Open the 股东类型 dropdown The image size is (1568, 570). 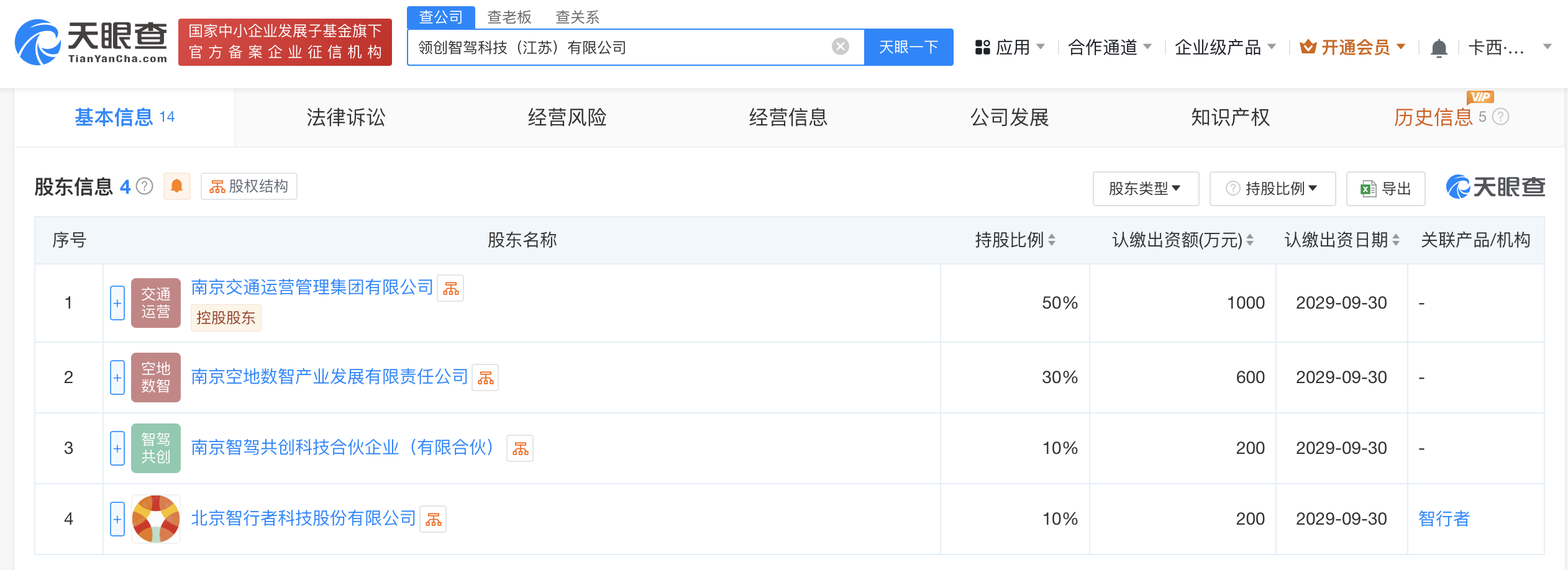coord(1145,188)
